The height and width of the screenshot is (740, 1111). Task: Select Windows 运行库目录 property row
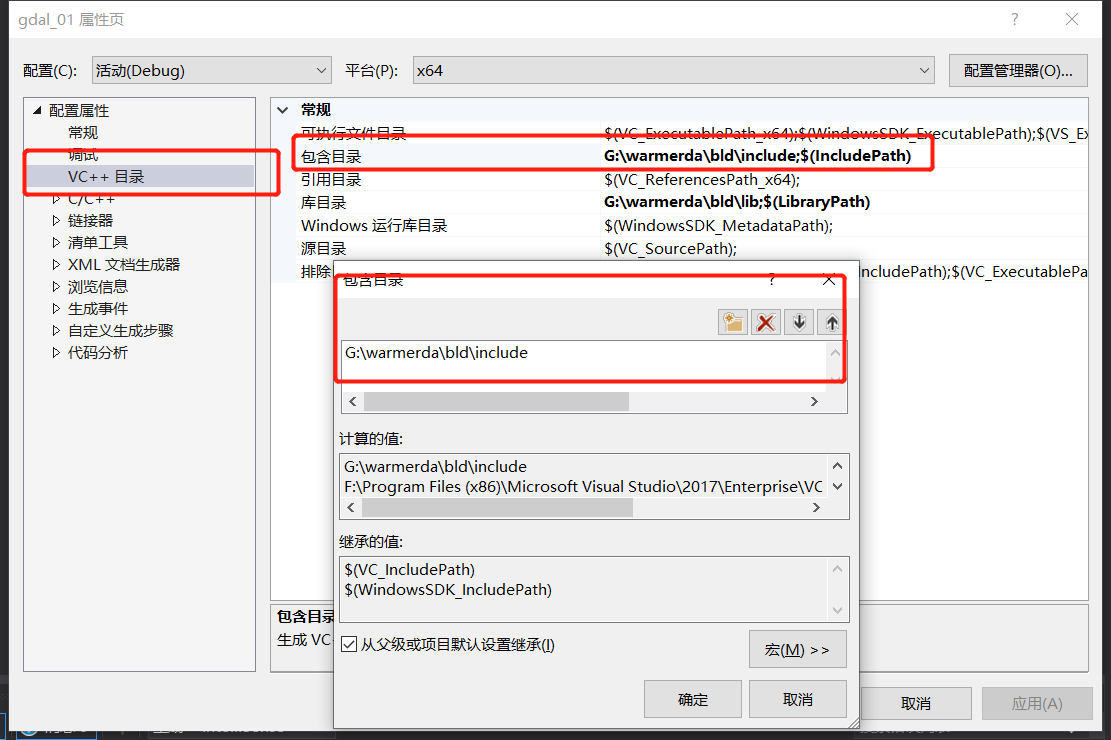[x=690, y=225]
